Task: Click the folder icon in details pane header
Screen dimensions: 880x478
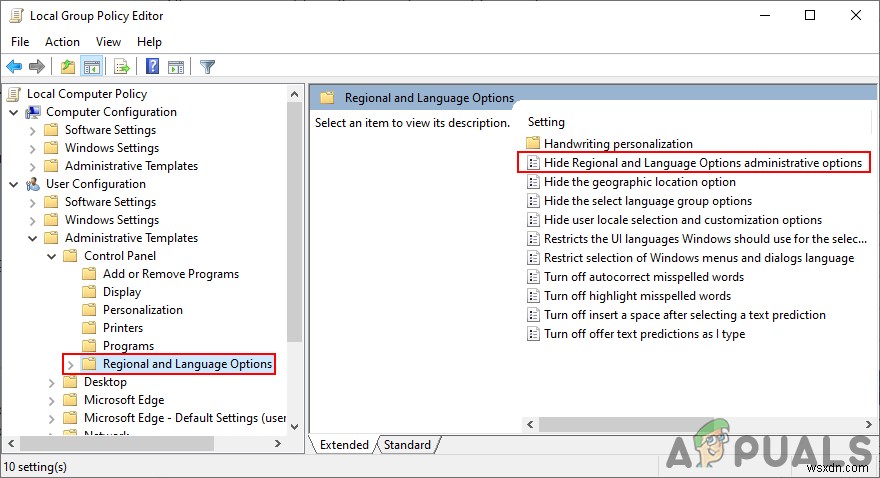Action: tap(327, 98)
